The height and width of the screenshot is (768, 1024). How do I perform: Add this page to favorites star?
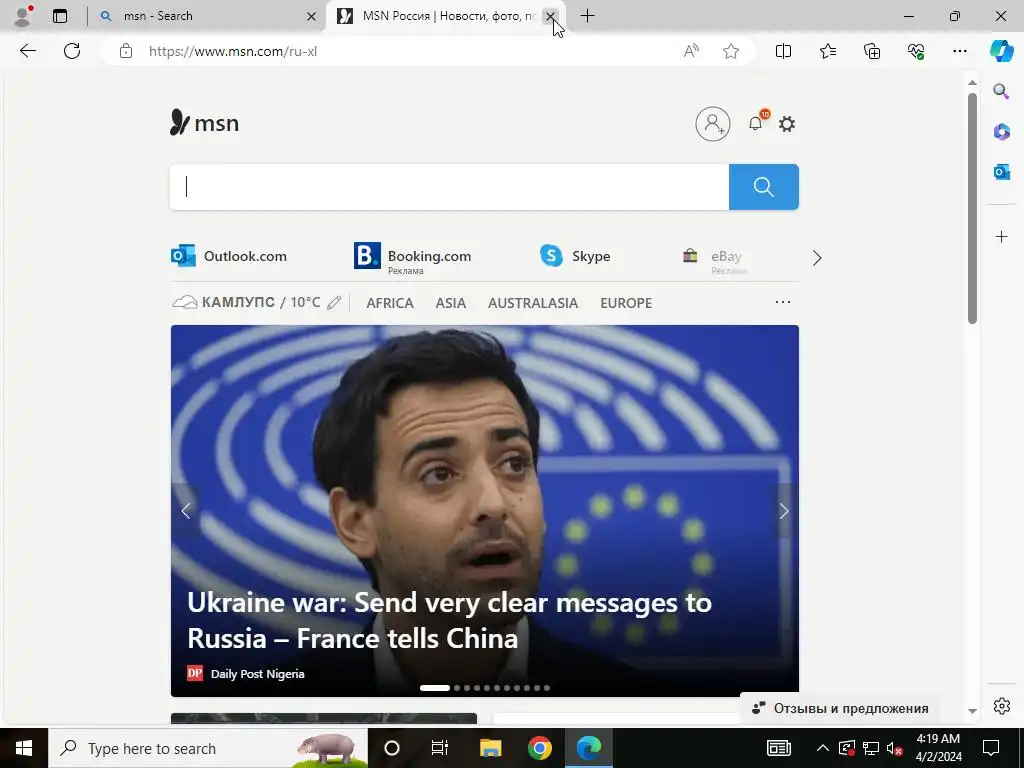coord(731,51)
